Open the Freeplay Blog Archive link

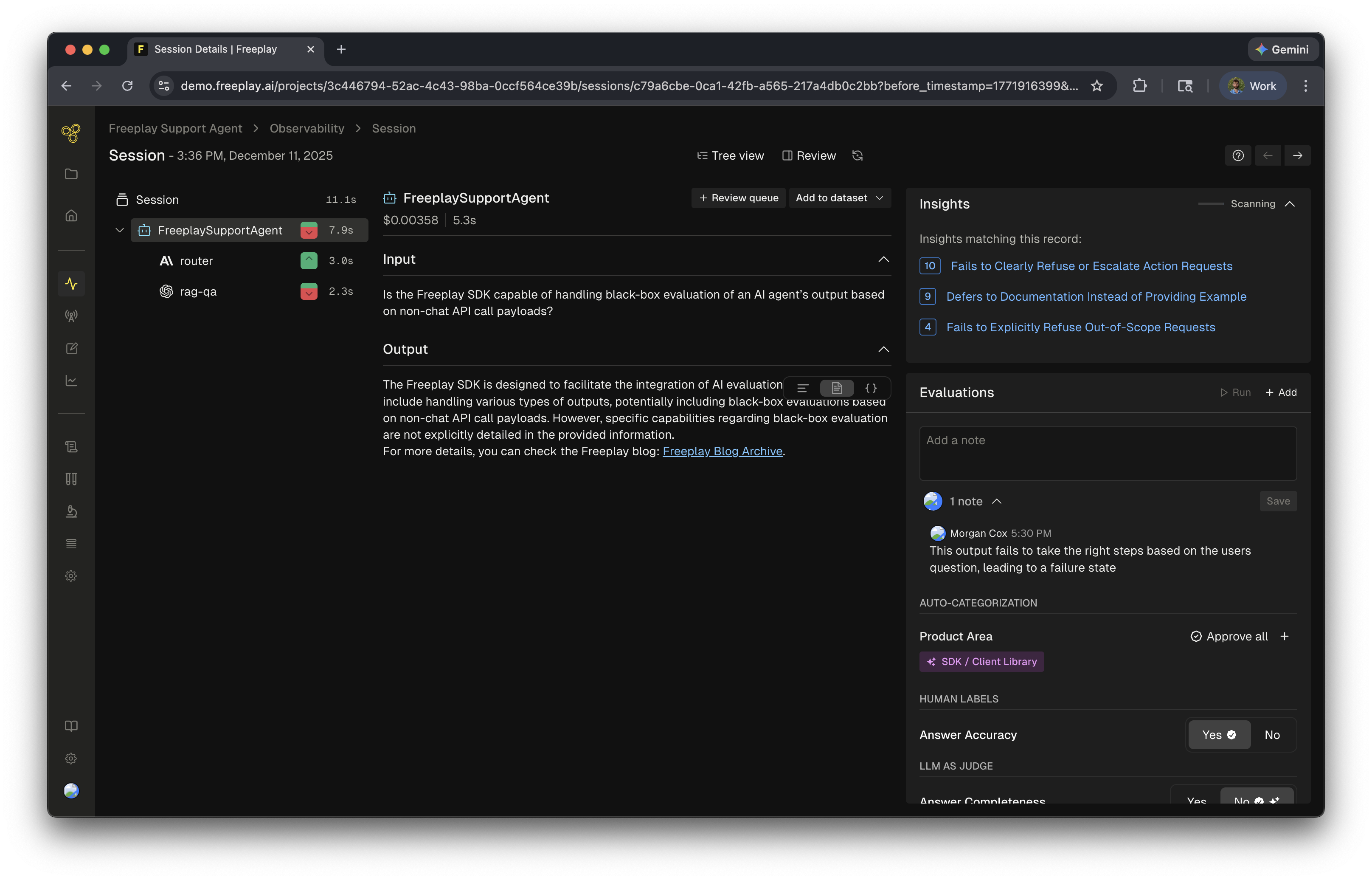point(723,451)
